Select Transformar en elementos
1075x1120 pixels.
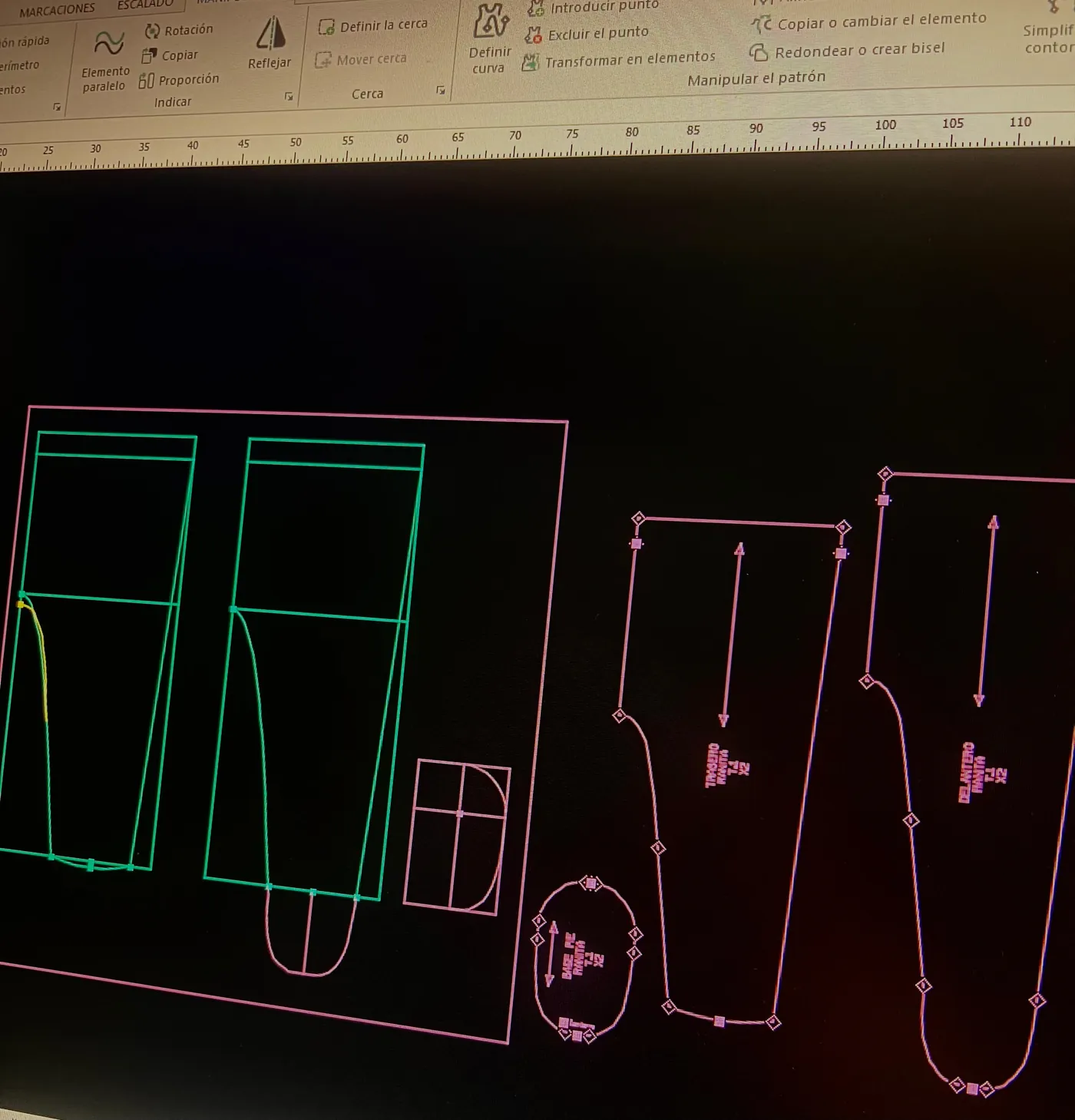(619, 59)
